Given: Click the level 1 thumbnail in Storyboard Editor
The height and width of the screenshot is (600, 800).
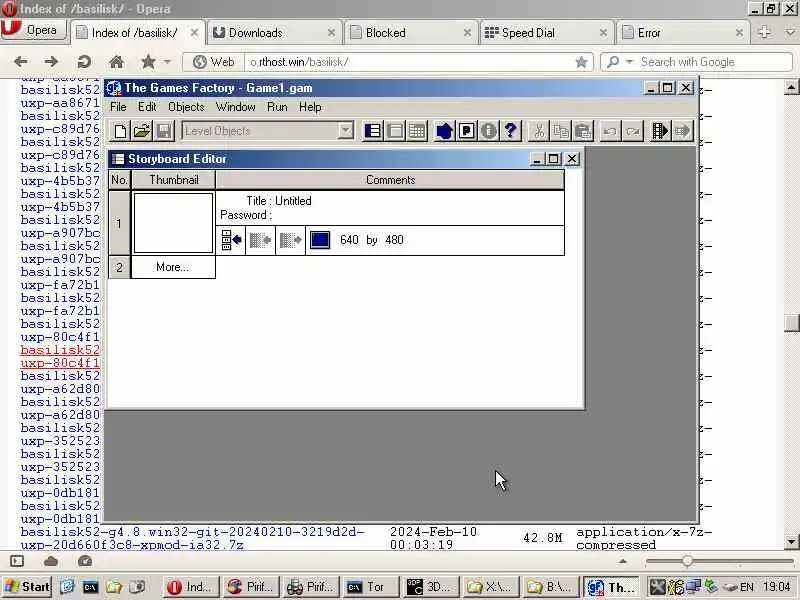Looking at the screenshot, I should click(x=173, y=222).
